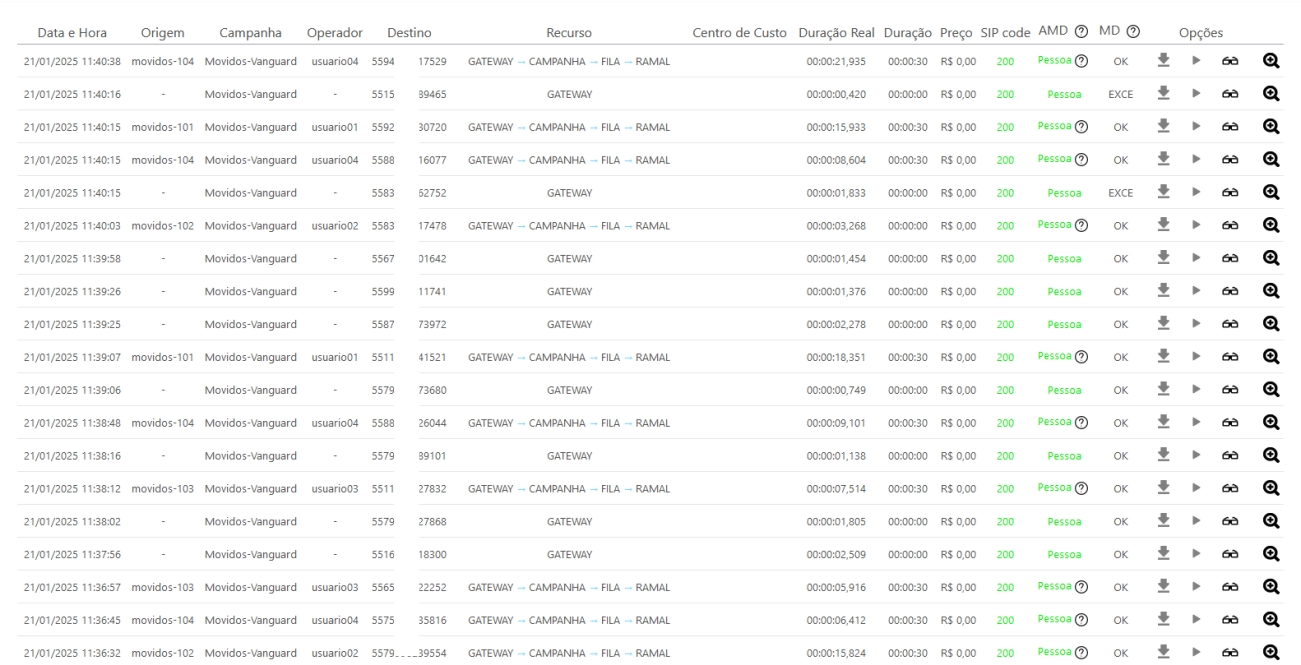Image resolution: width=1301 pixels, height=665 pixels.
Task: Click help icon beside MD column header
Action: pos(1134,32)
